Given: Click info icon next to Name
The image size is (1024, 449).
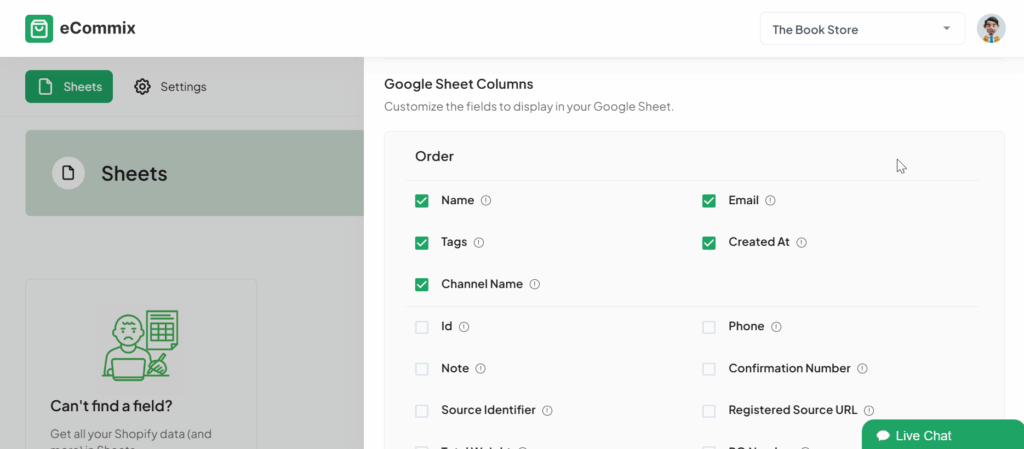Looking at the screenshot, I should 486,200.
